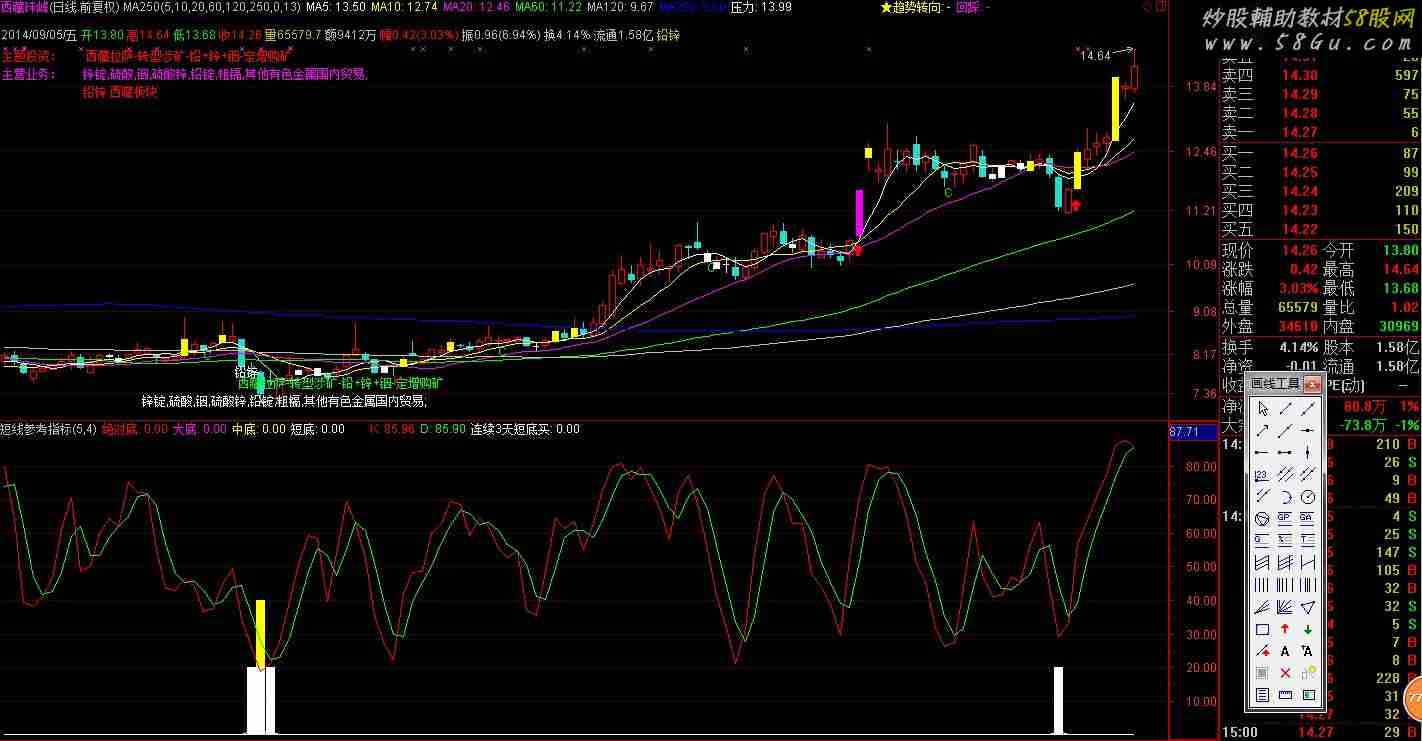Screen dimensions: 1422x741
Task: Click the 今开 13.80 quote value
Action: [1400, 250]
